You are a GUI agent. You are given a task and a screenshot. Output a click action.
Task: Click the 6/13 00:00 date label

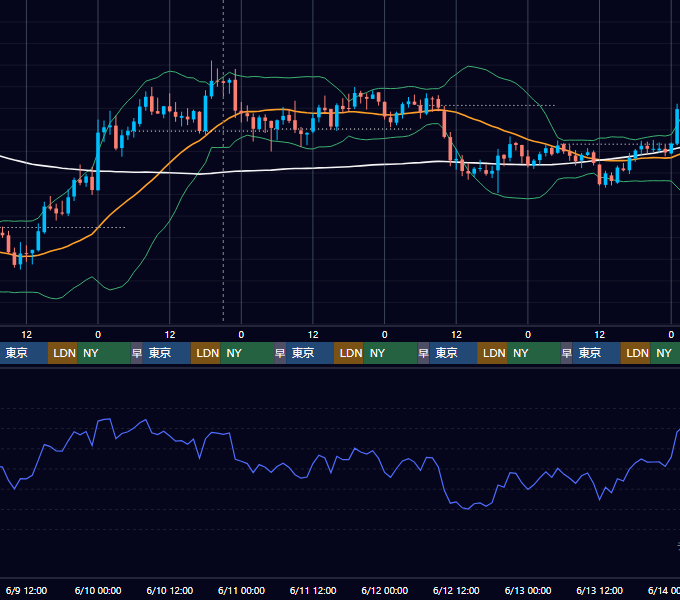[528, 590]
